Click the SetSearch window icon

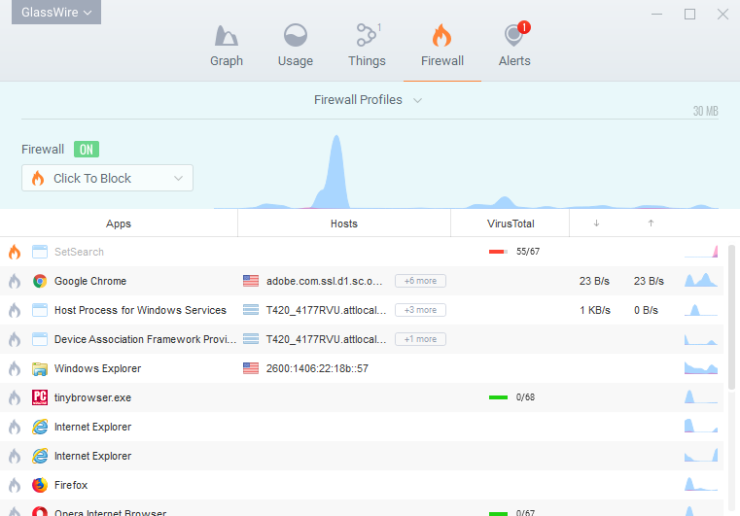40,252
